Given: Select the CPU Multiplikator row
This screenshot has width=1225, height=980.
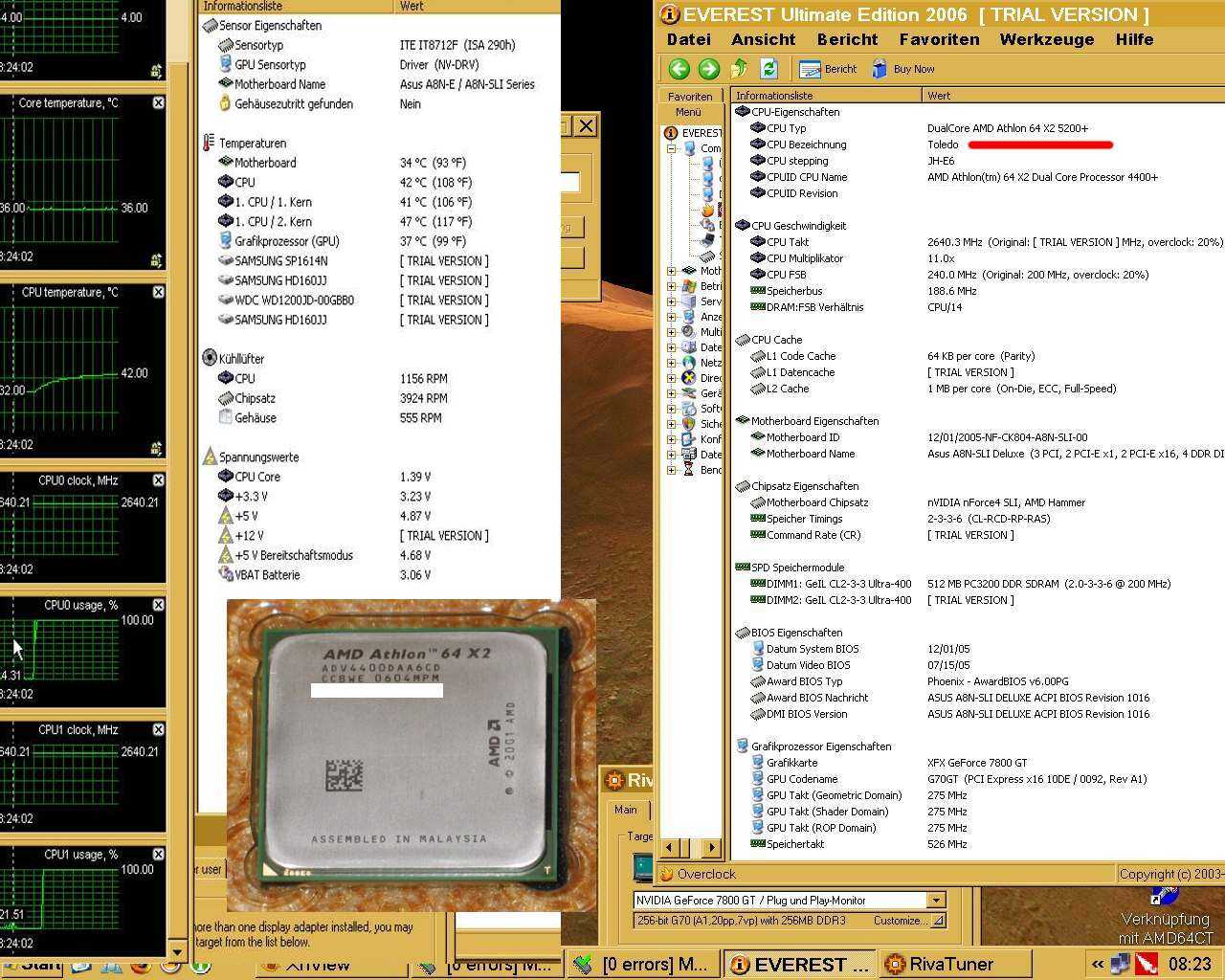Looking at the screenshot, I should [x=978, y=258].
